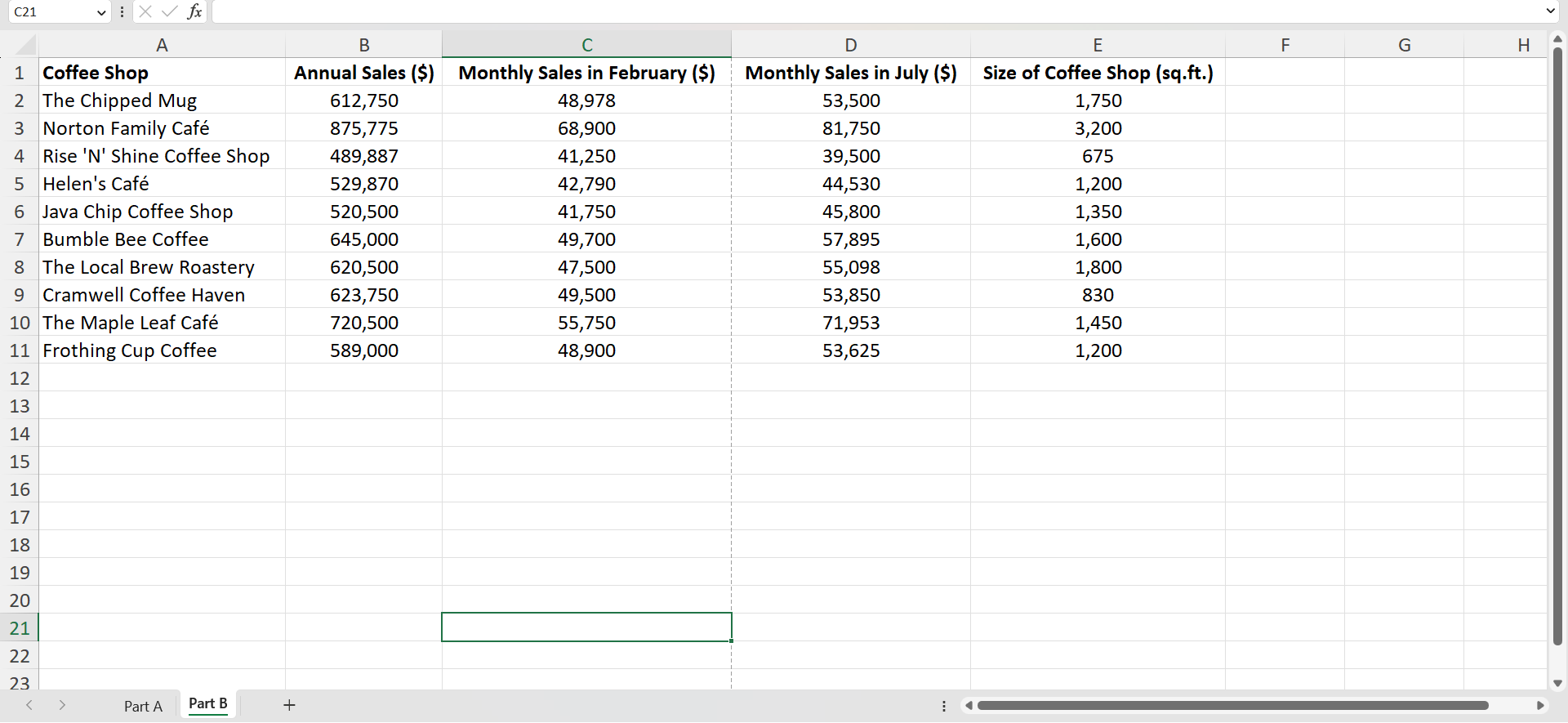Viewport: 1568px width, 723px height.
Task: Click February sales value 42,790
Action: (586, 184)
